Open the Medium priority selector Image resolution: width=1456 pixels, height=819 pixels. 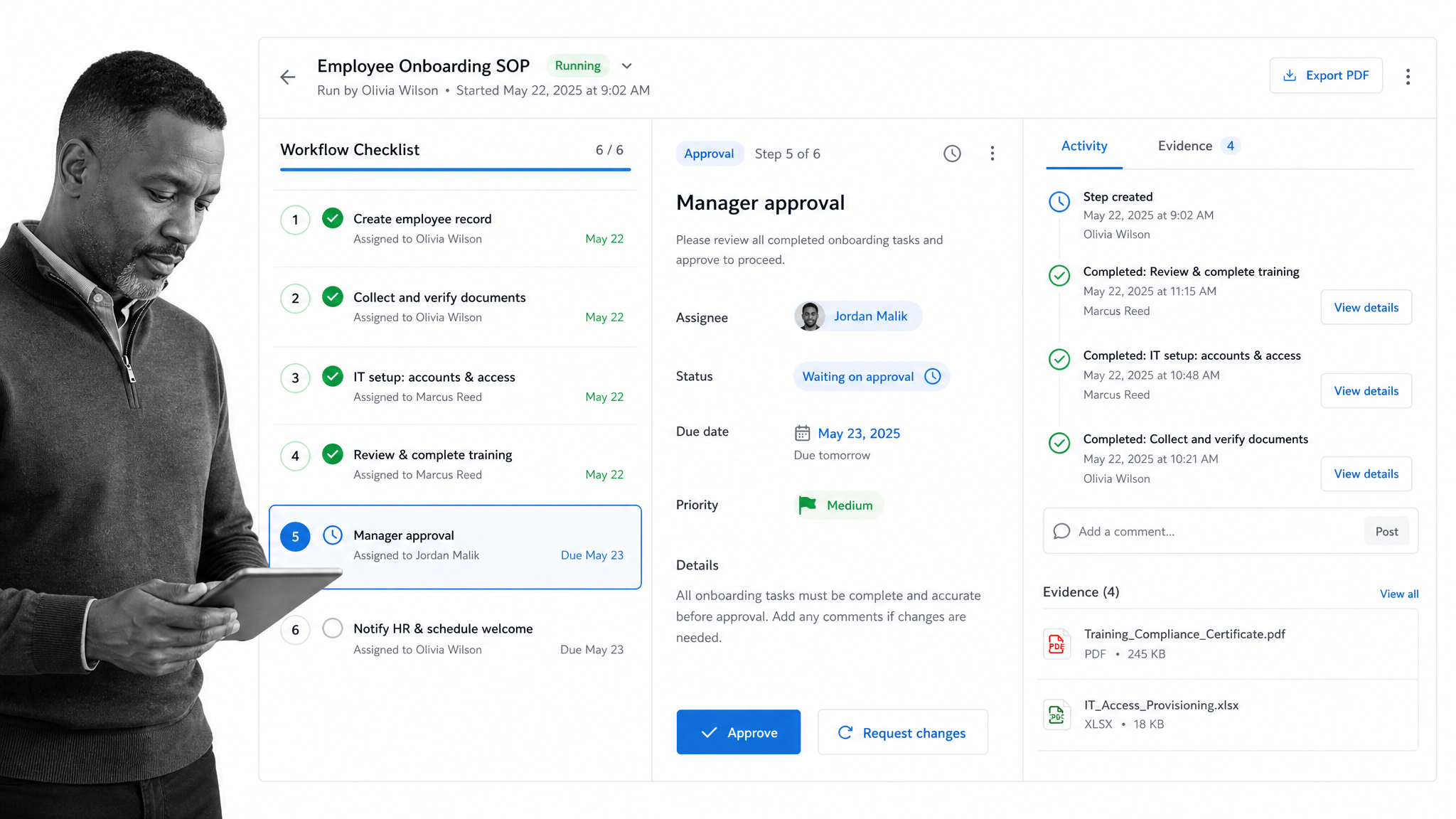click(x=839, y=505)
